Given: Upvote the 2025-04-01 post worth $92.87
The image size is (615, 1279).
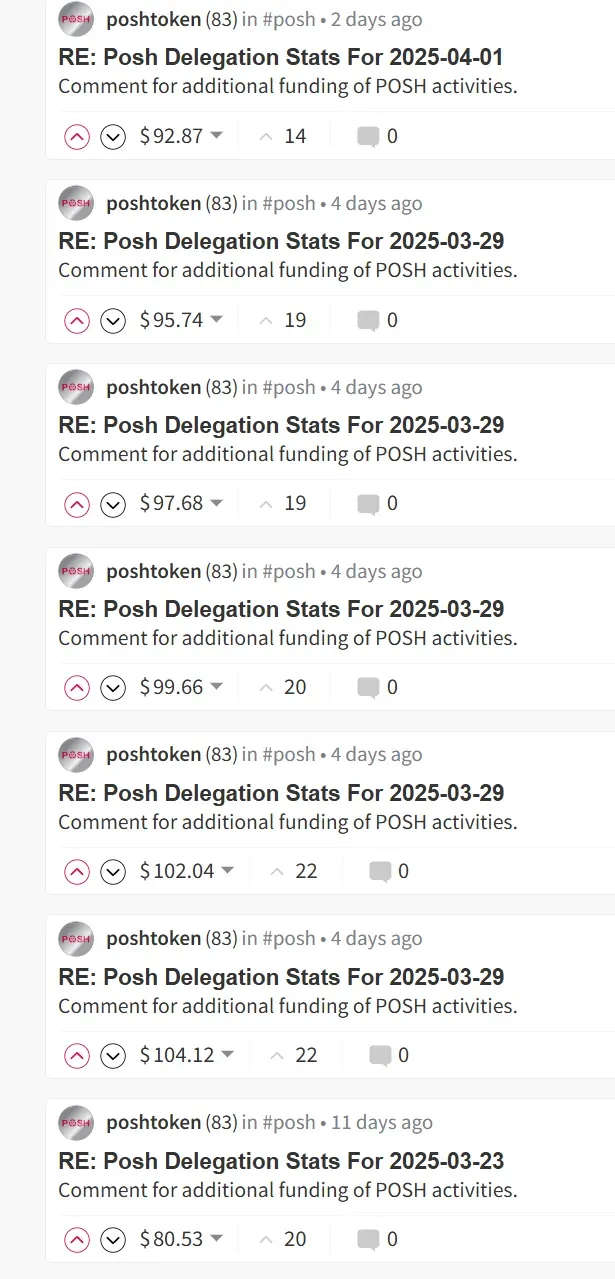Looking at the screenshot, I should (x=77, y=137).
